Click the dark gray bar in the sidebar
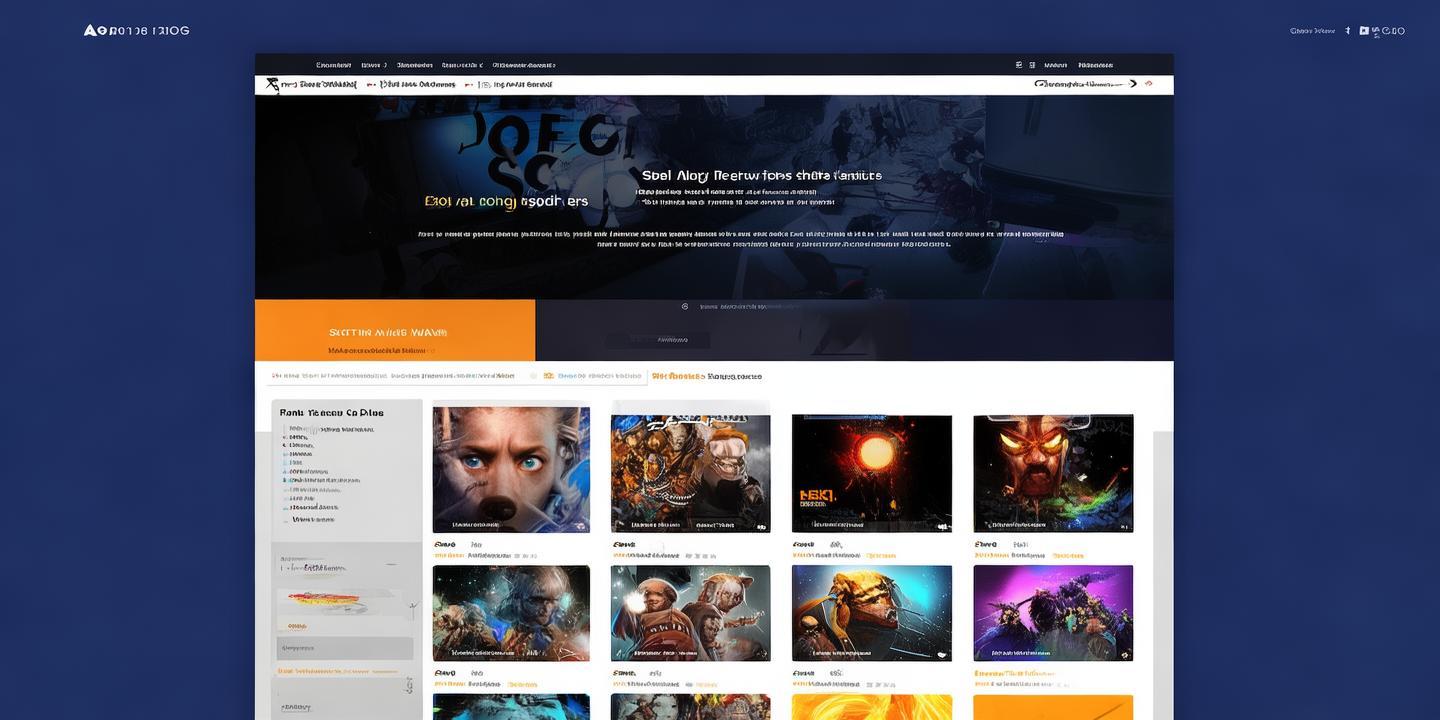This screenshot has height=720, width=1440. point(345,648)
